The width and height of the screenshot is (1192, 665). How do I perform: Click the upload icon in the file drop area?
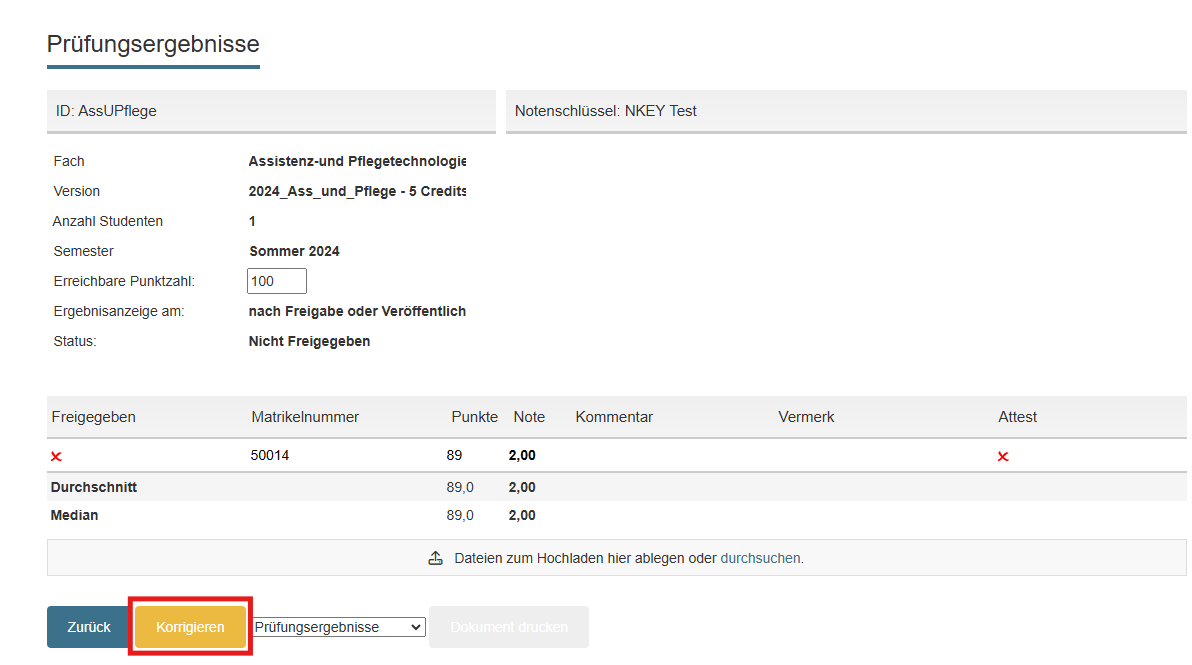coord(436,559)
